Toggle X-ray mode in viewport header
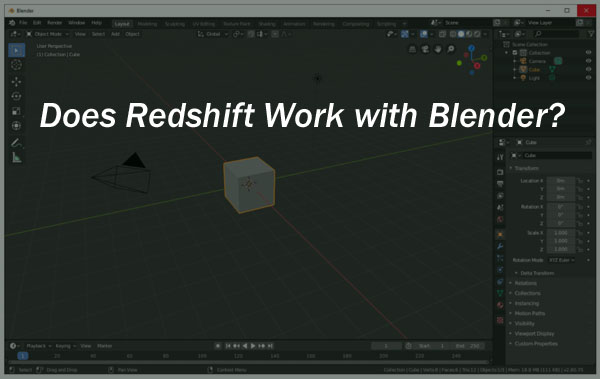 click(x=442, y=34)
